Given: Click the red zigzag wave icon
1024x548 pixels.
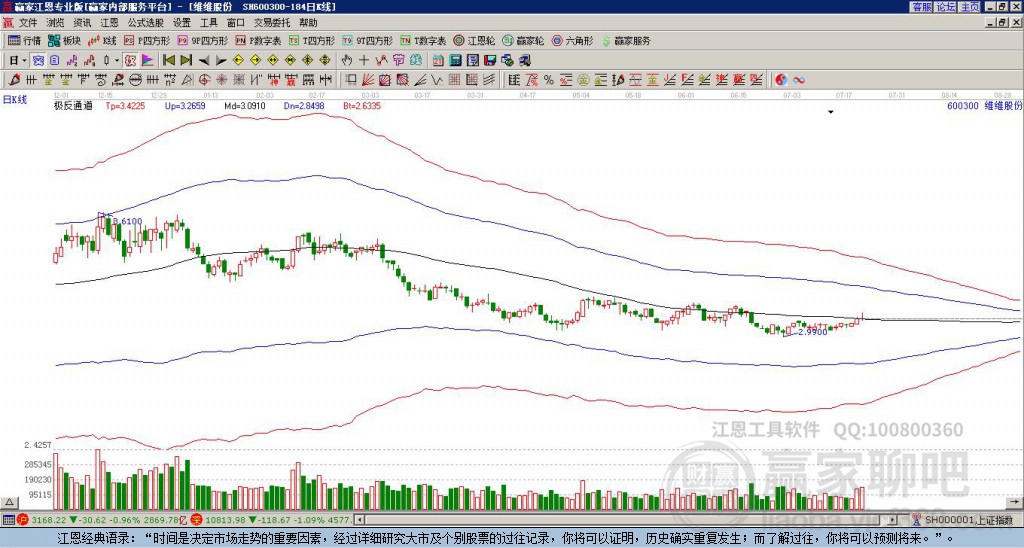Looking at the screenshot, I should pyautogui.click(x=381, y=61).
